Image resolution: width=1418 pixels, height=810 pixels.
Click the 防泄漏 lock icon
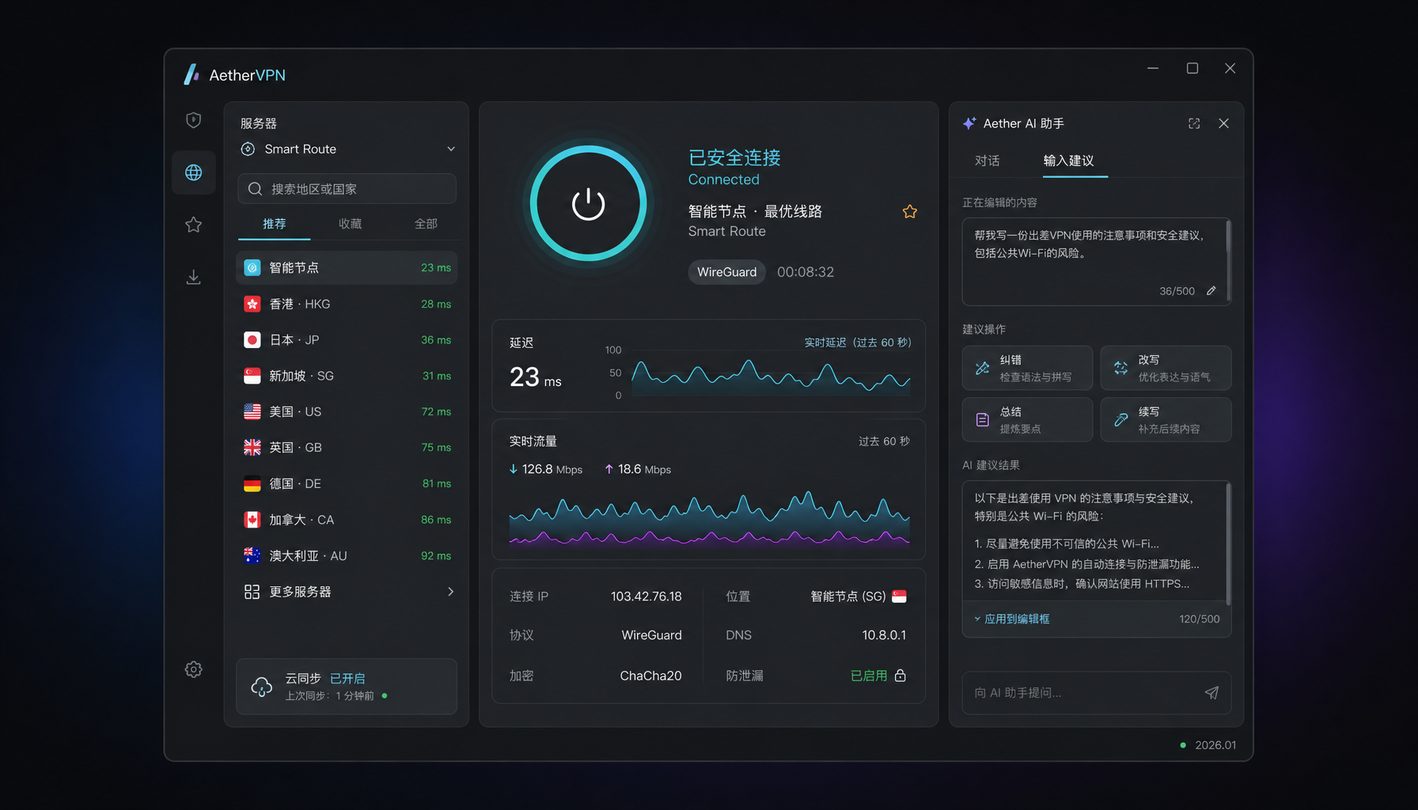(x=900, y=676)
